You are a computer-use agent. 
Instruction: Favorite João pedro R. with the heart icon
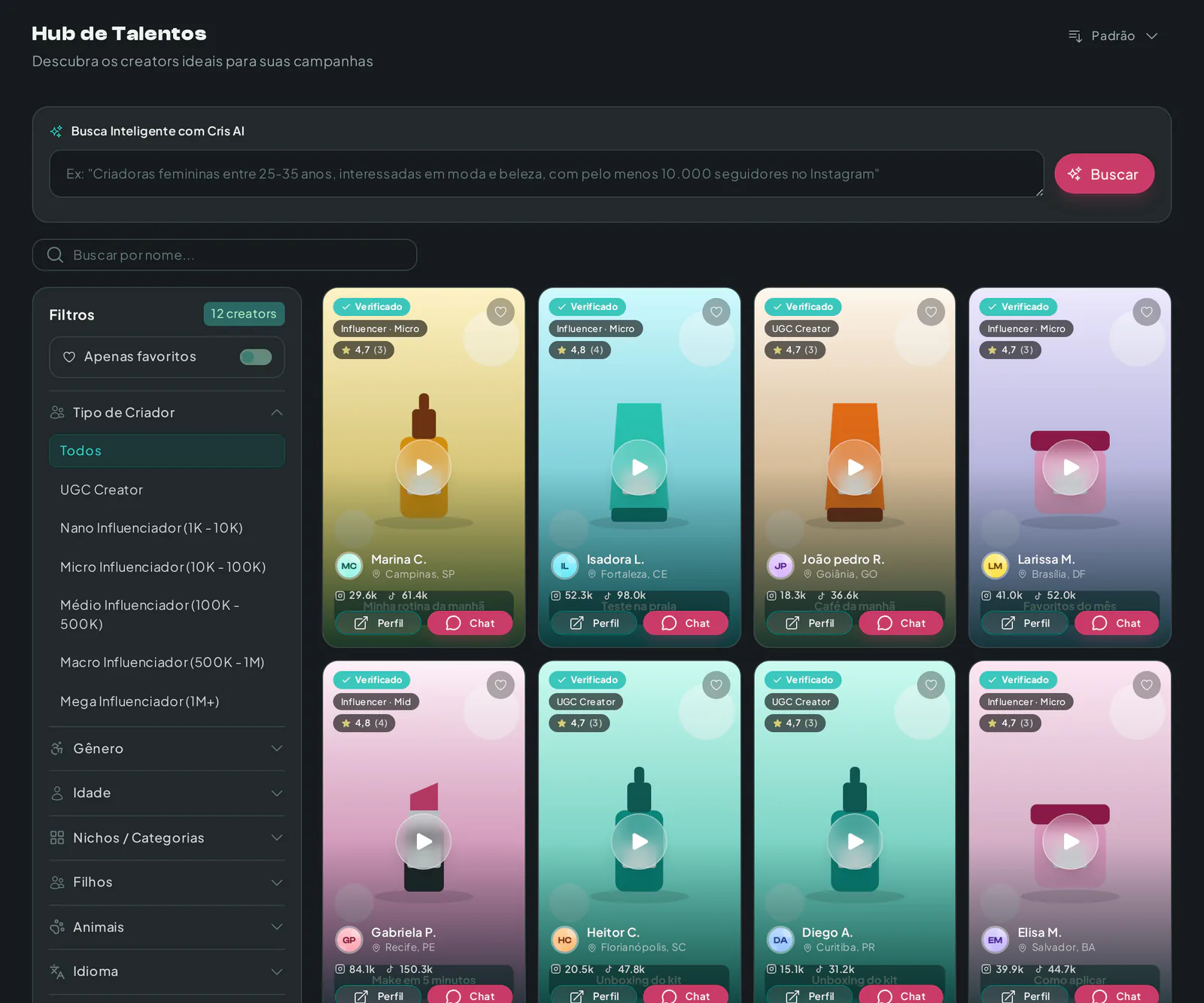931,312
